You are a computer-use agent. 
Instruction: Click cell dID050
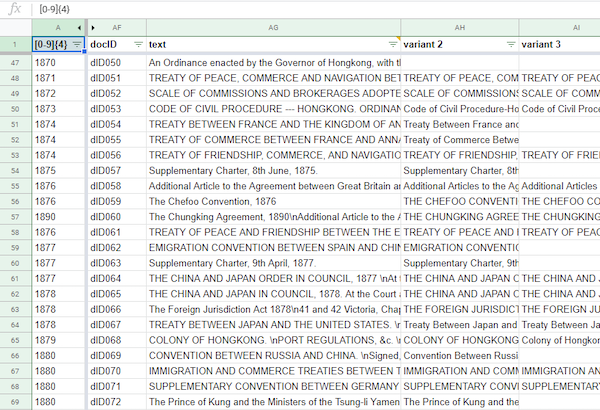[x=117, y=63]
